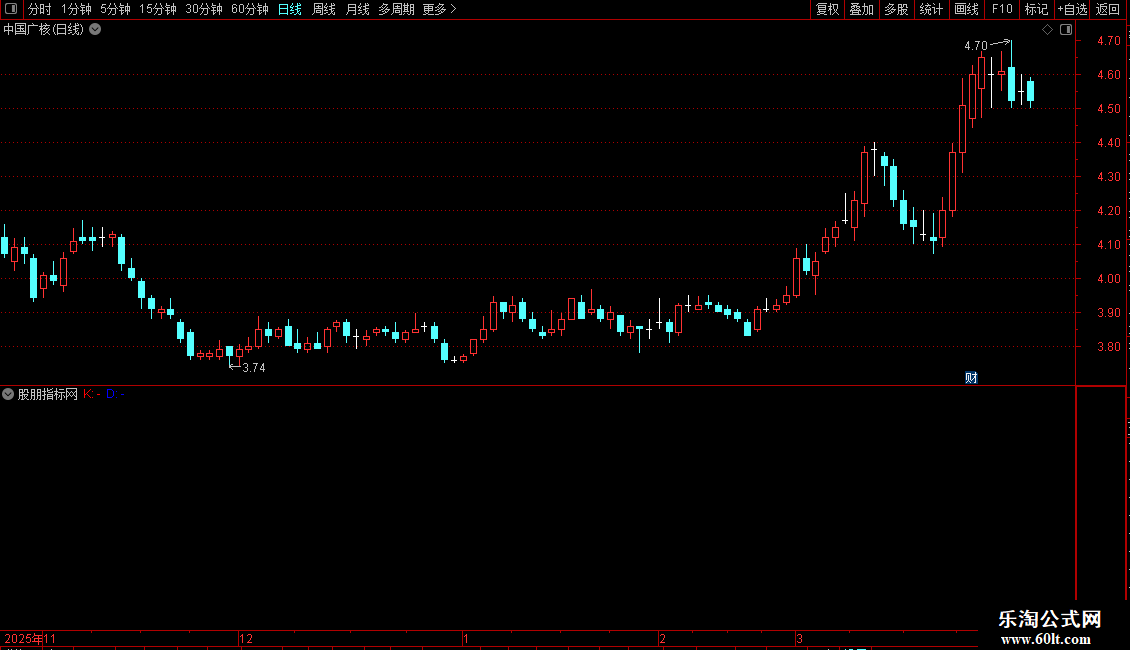
Task: Click the 复权 adjustment button
Action: (827, 9)
